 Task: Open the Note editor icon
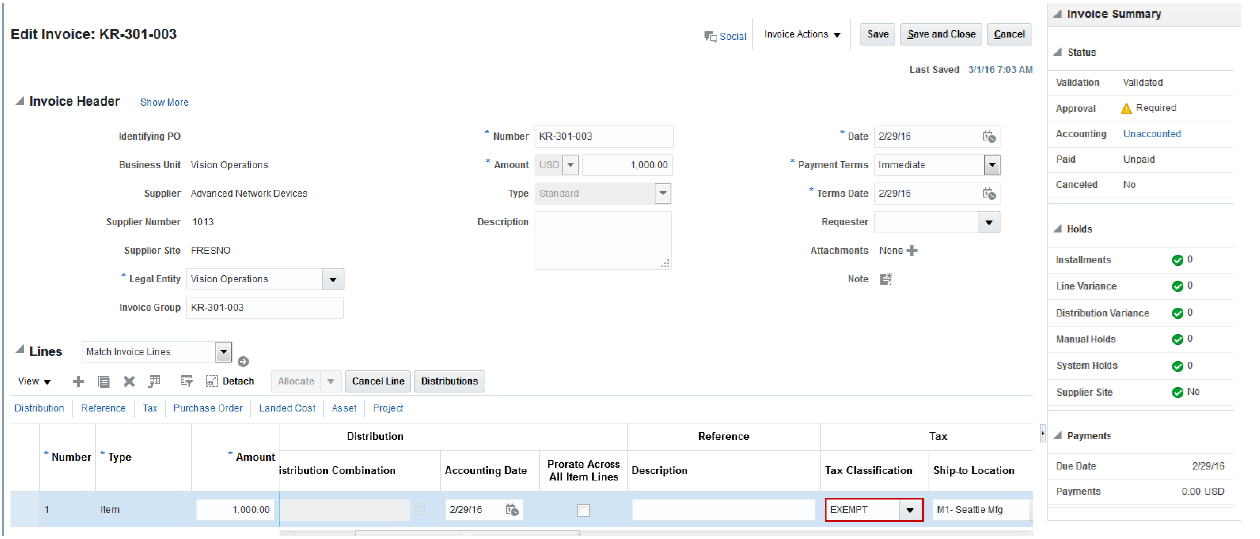pyautogui.click(x=885, y=279)
